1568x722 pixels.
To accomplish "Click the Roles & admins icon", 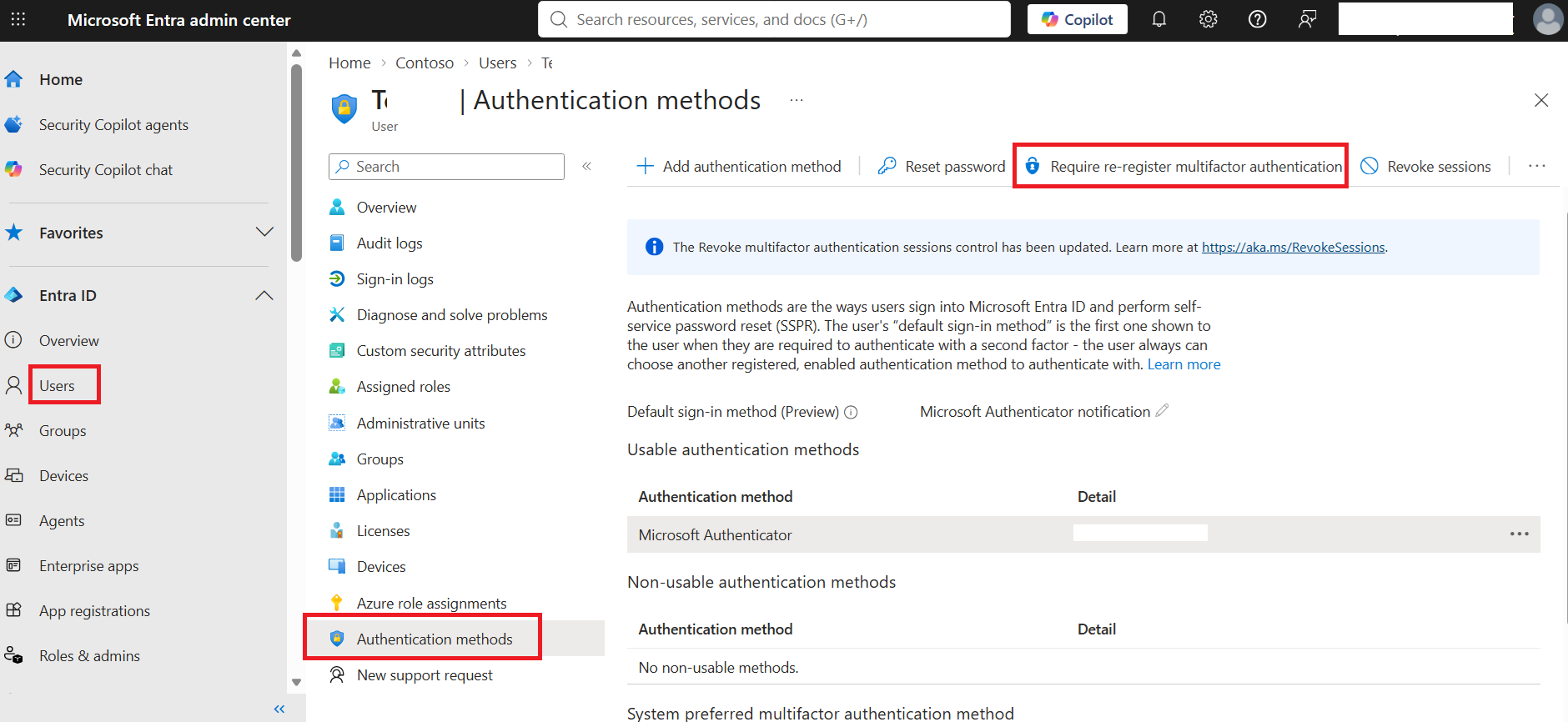I will pyautogui.click(x=13, y=655).
